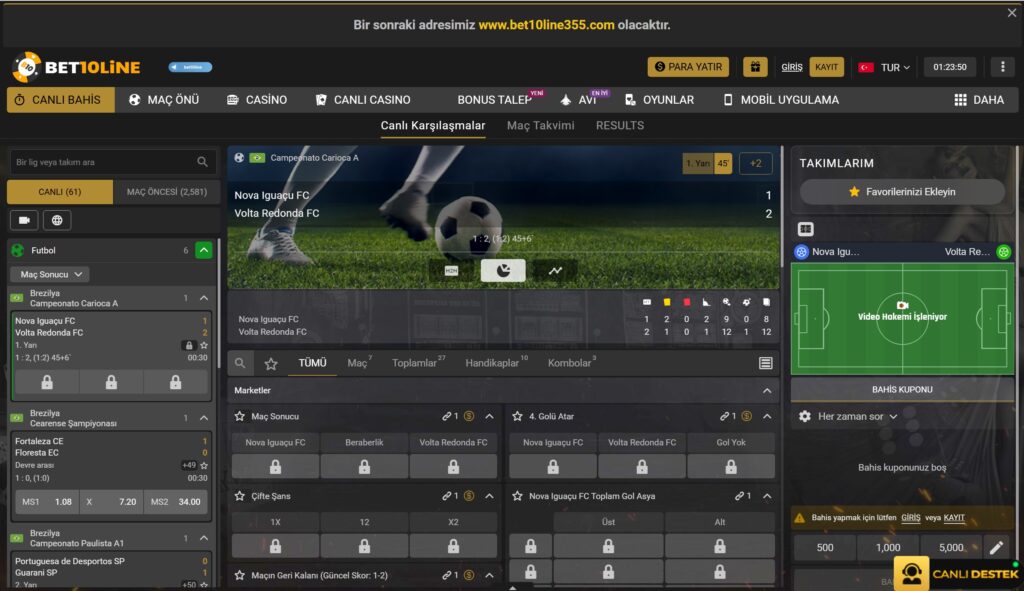Screen dimensions: 1024x591
Task: Favorite the 4. Golü Atar market star
Action: (517, 416)
